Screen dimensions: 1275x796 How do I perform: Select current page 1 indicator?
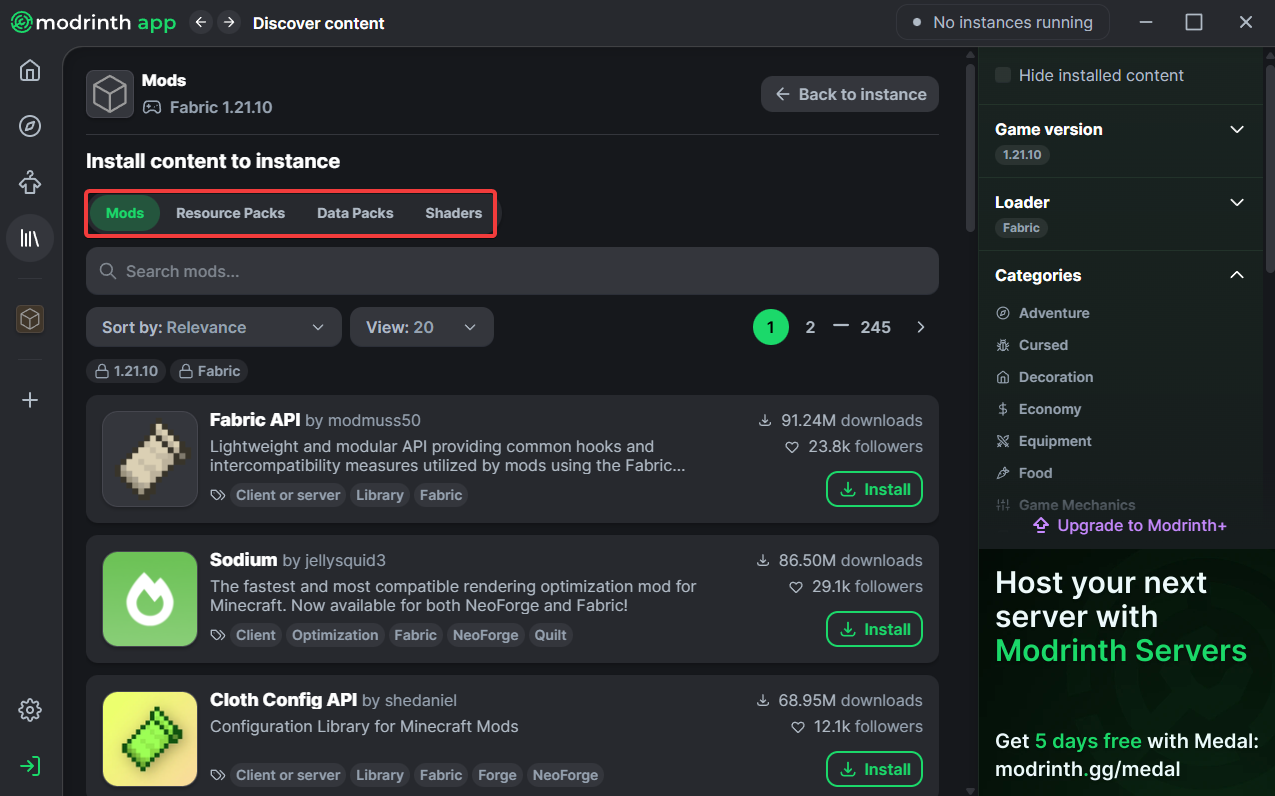coord(770,327)
